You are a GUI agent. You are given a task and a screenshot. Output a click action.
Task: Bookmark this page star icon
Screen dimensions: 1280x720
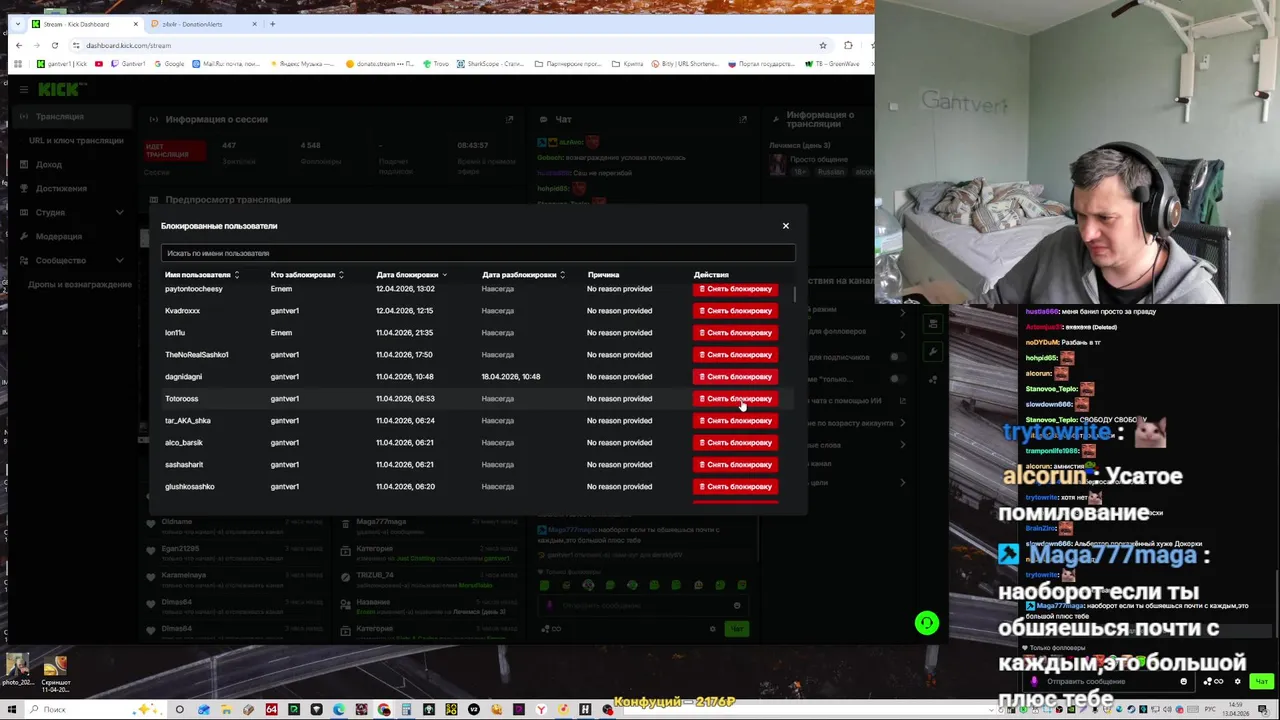click(x=823, y=45)
